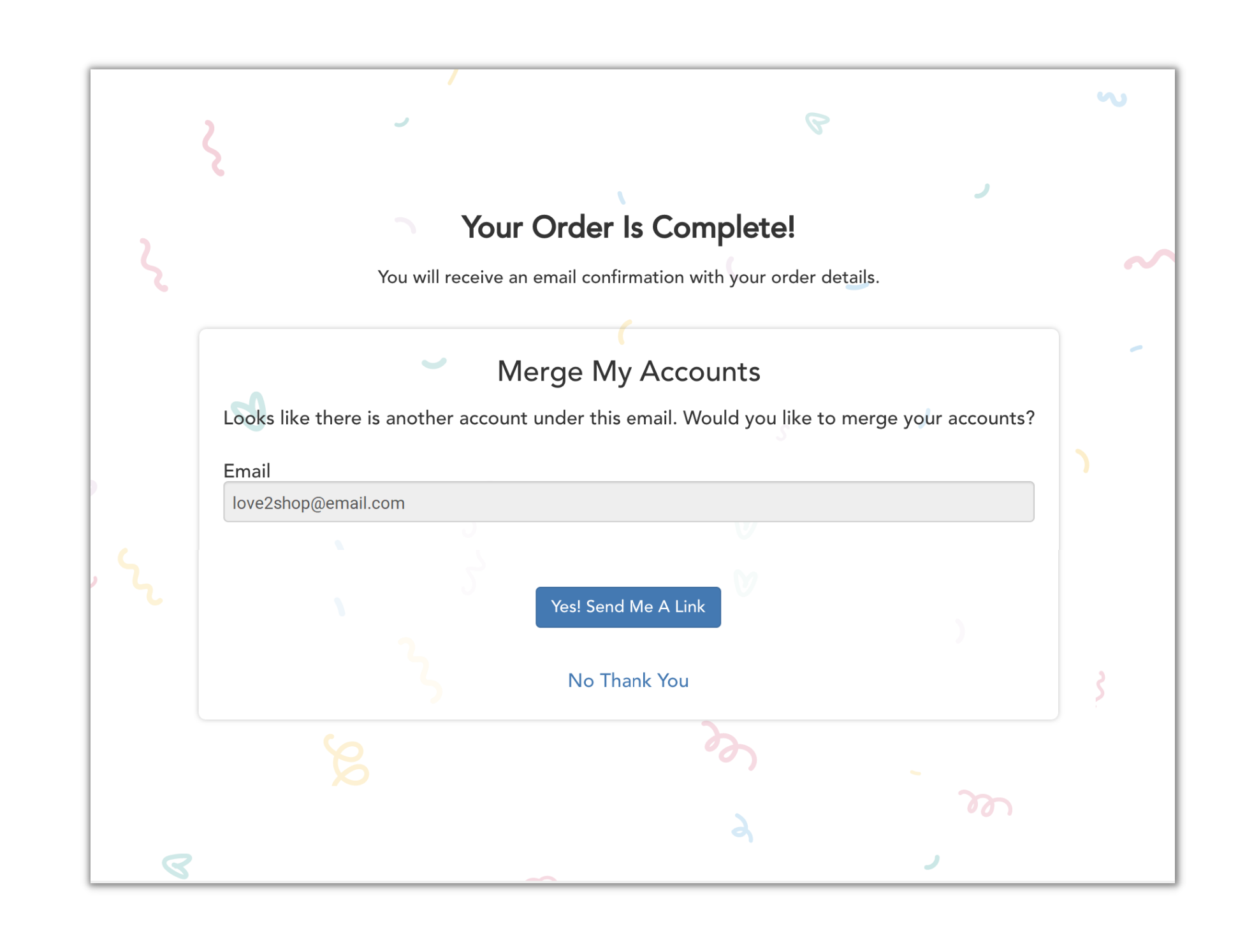Click the teal heart in bottom-left corner
1238x952 pixels.
(177, 865)
